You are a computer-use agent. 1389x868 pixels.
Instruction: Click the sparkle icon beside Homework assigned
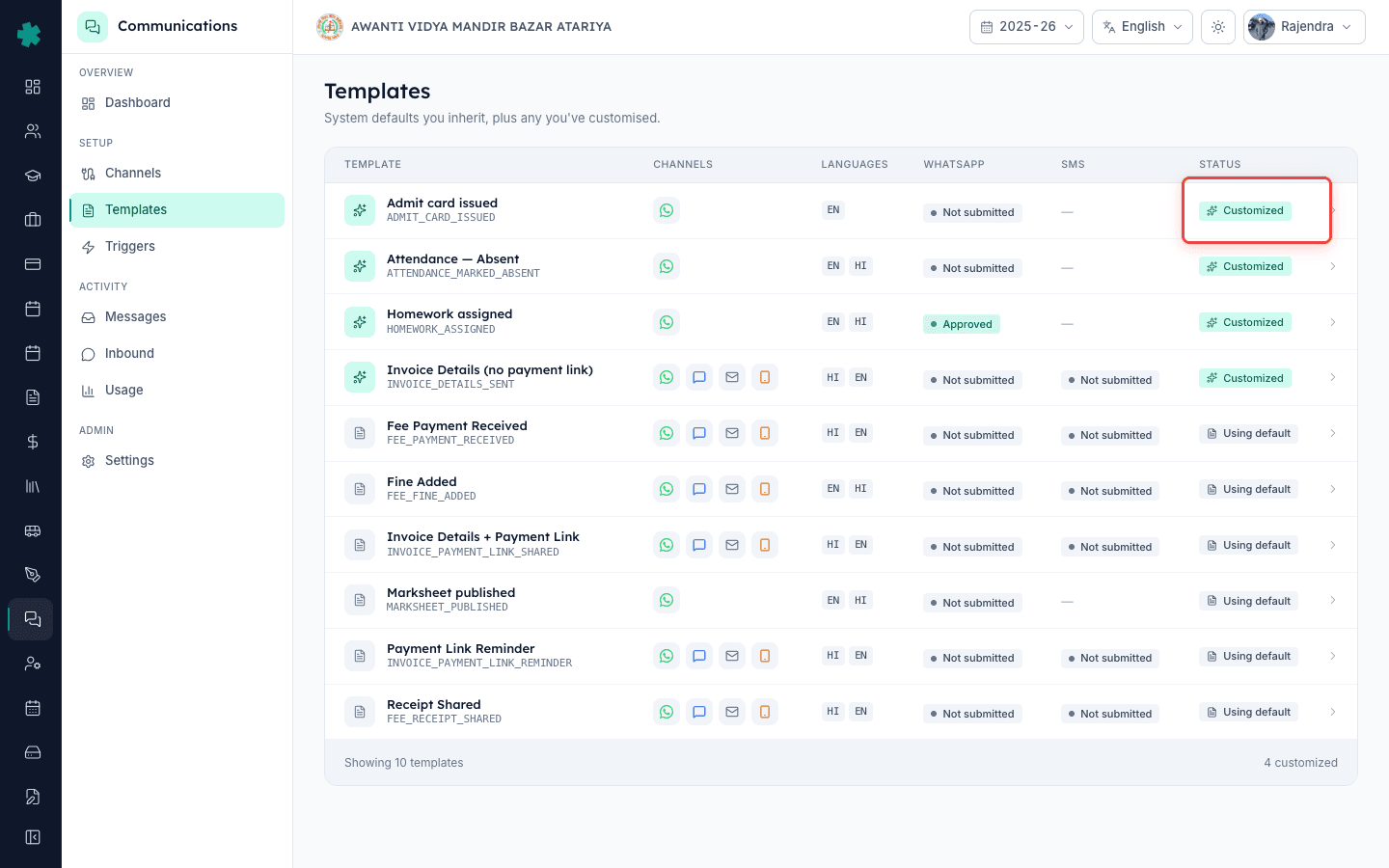pos(360,322)
